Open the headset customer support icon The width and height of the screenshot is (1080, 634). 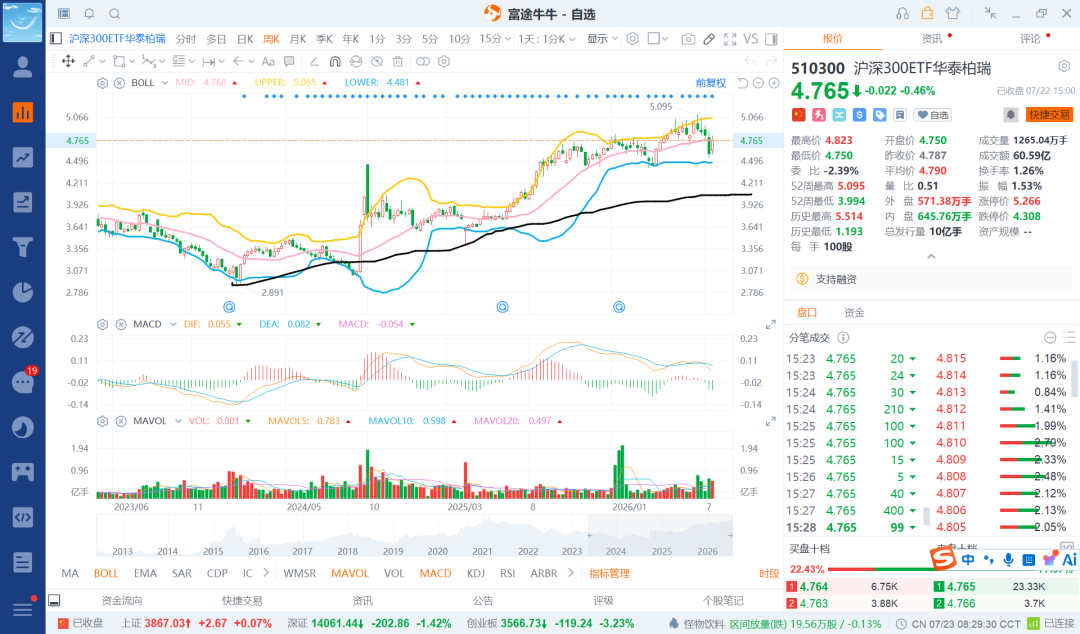point(902,13)
